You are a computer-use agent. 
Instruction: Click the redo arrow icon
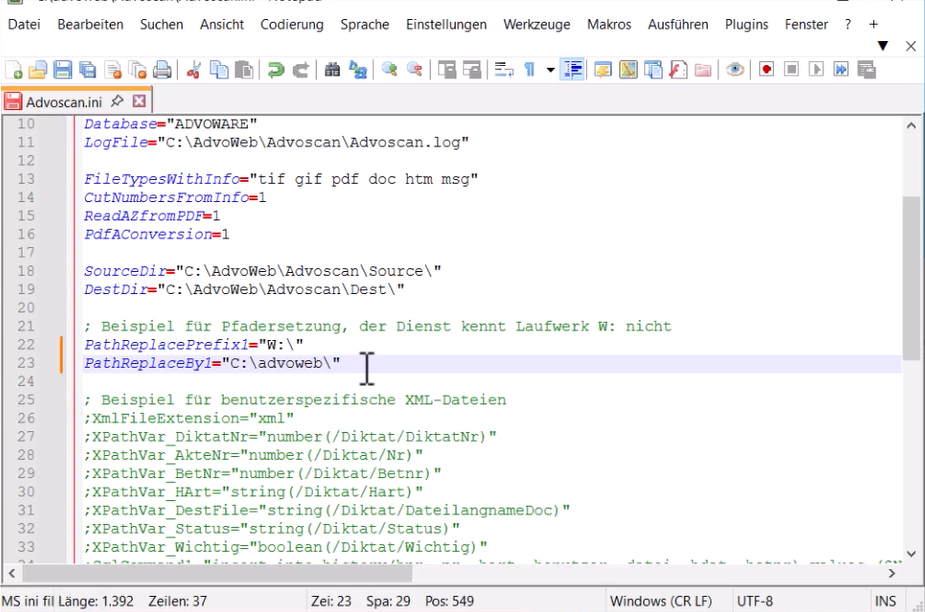pyautogui.click(x=301, y=70)
